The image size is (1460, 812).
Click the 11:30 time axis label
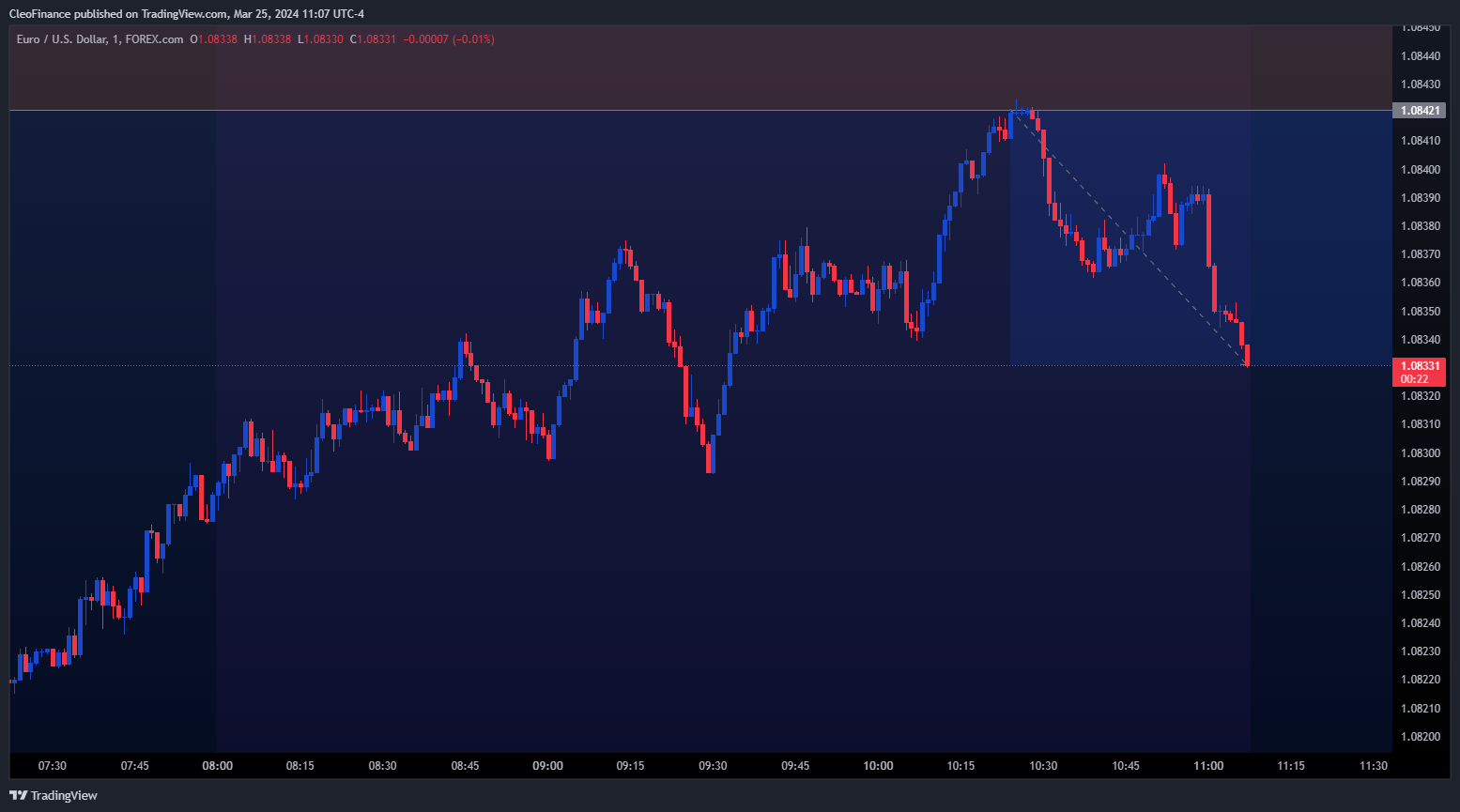(x=1375, y=766)
